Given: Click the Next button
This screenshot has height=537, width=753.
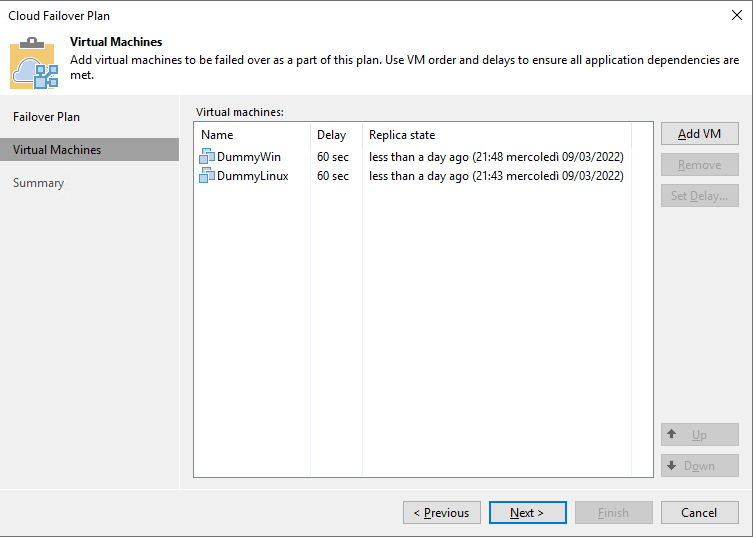Looking at the screenshot, I should pos(527,513).
